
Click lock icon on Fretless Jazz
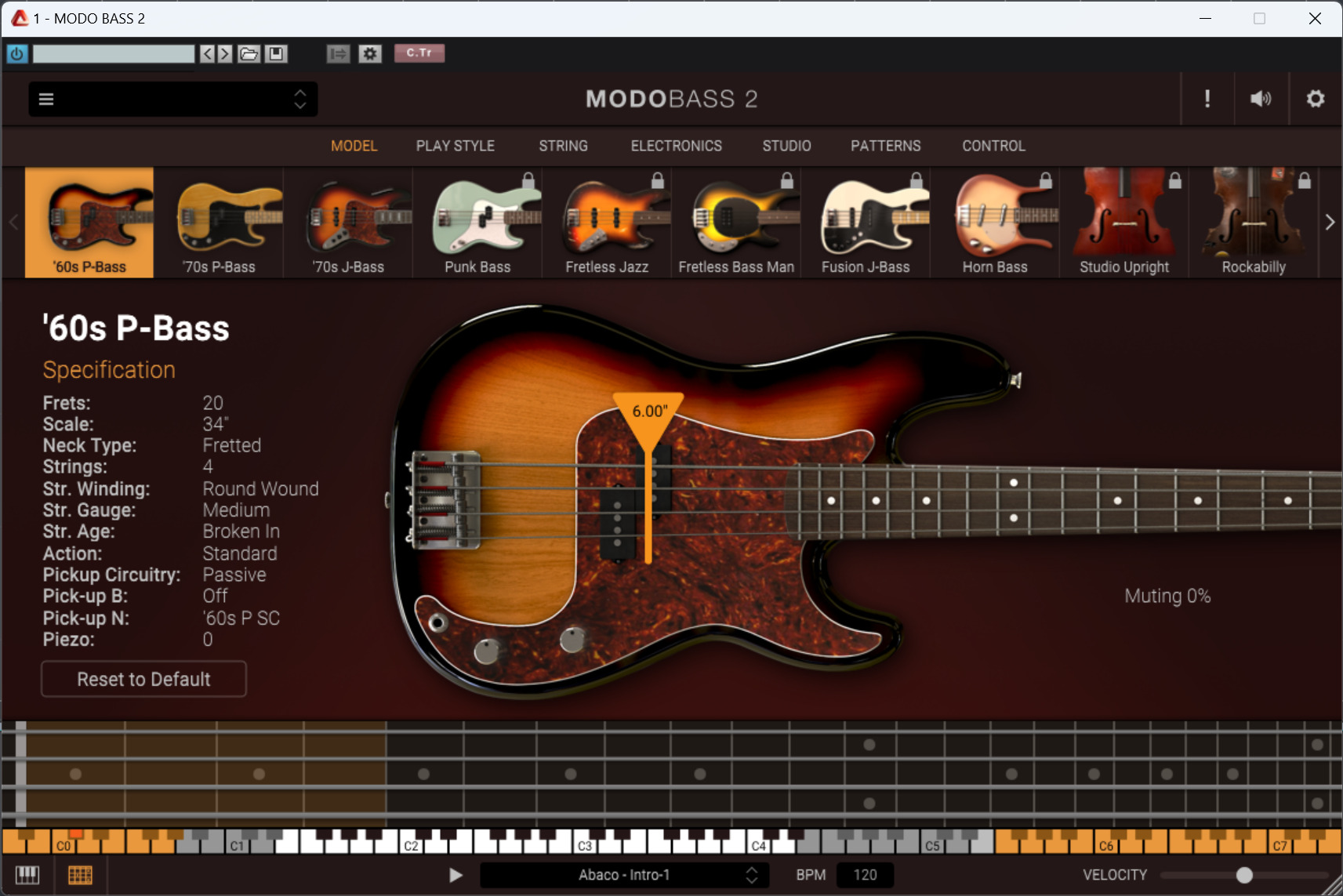point(658,180)
